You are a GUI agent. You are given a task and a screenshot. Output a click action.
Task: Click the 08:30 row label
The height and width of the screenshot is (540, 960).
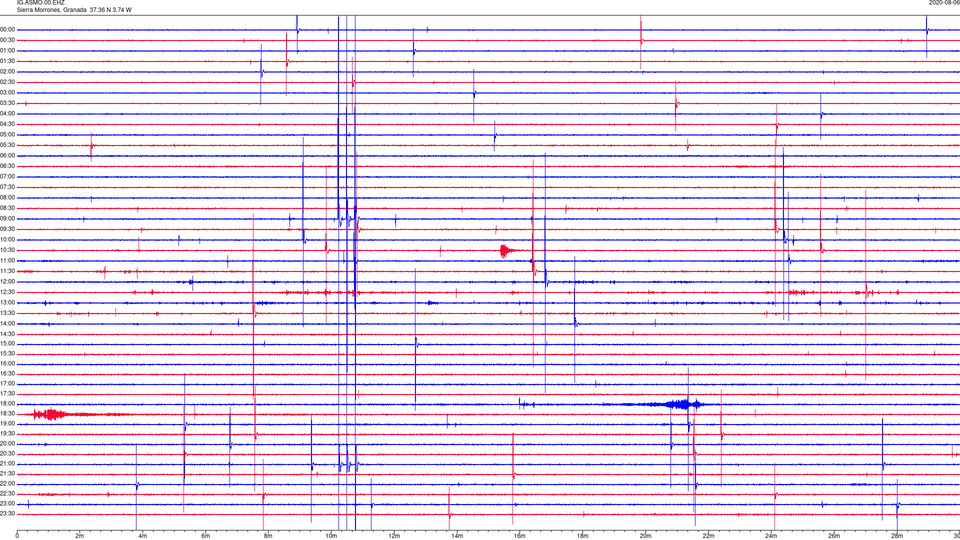coord(8,208)
